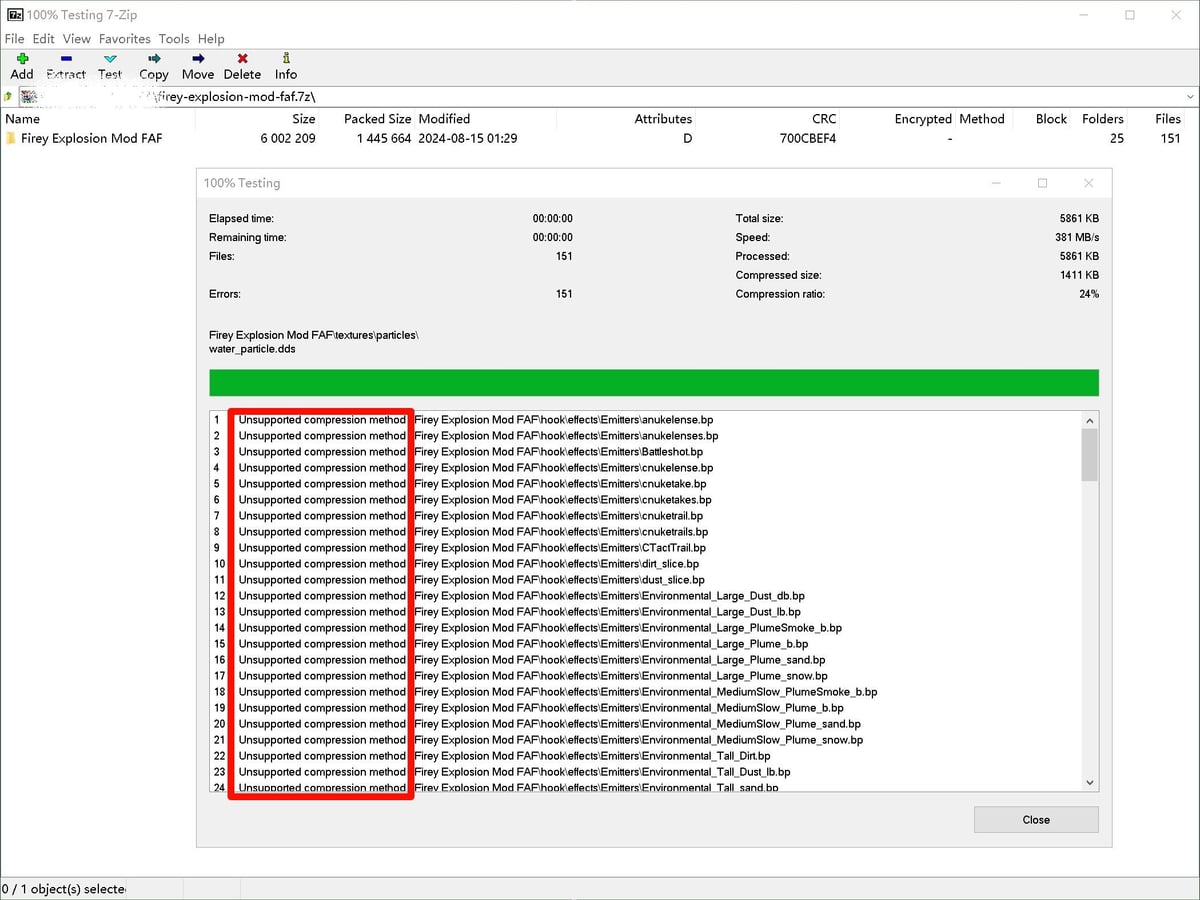Select error row for CTactTrail.bp

645,548
